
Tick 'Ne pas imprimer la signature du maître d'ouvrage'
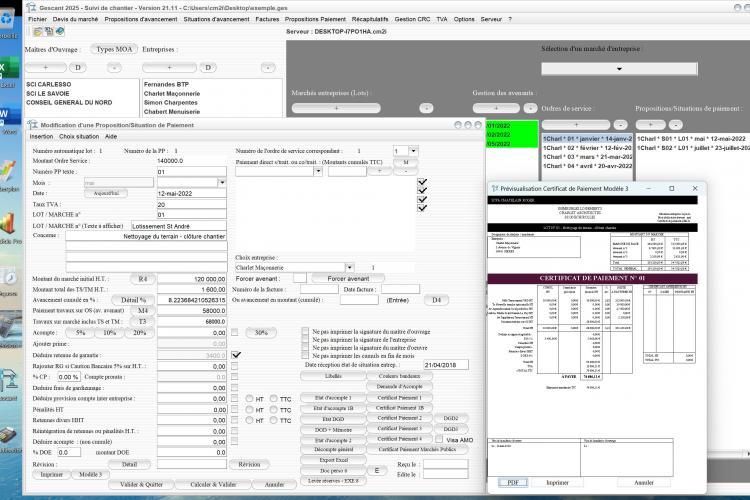305,331
